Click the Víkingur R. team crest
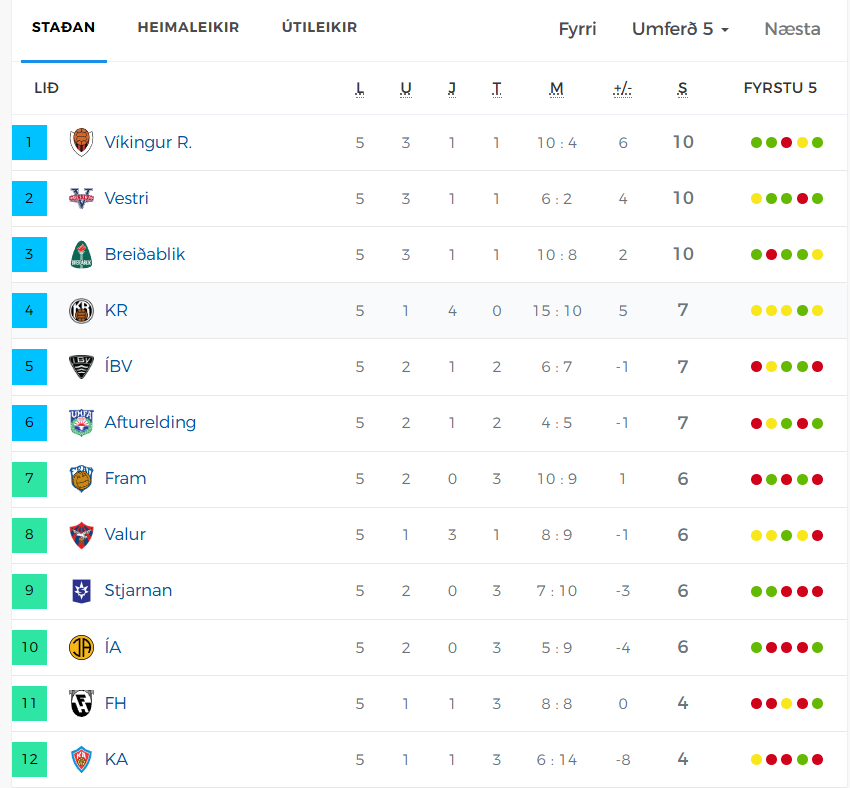 tap(81, 143)
